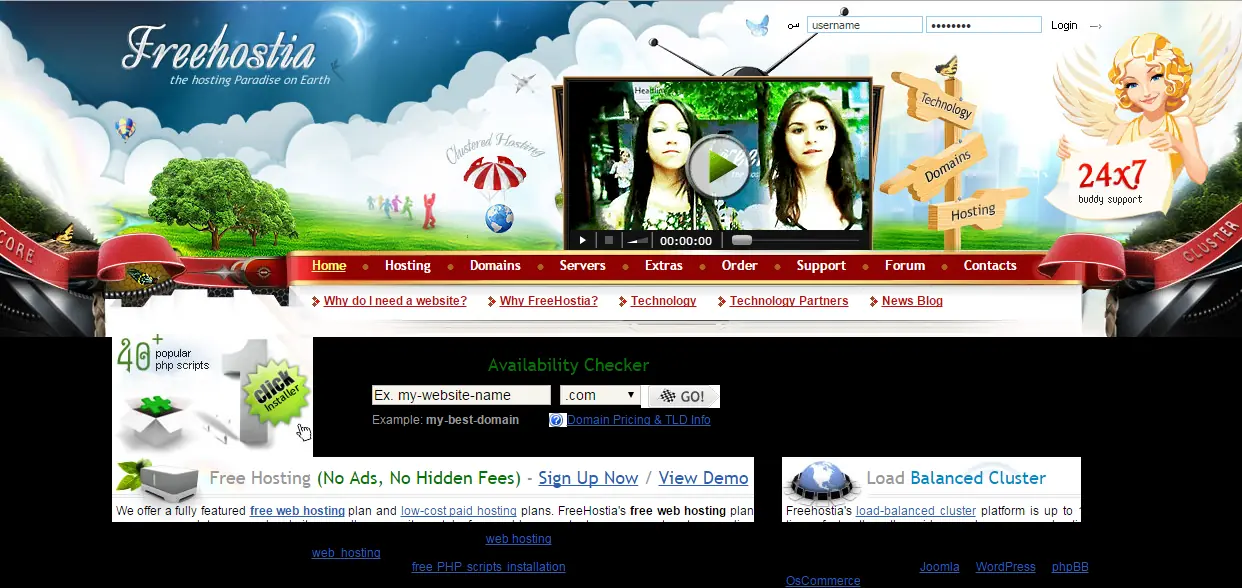Open the Domains menu item

pos(495,266)
